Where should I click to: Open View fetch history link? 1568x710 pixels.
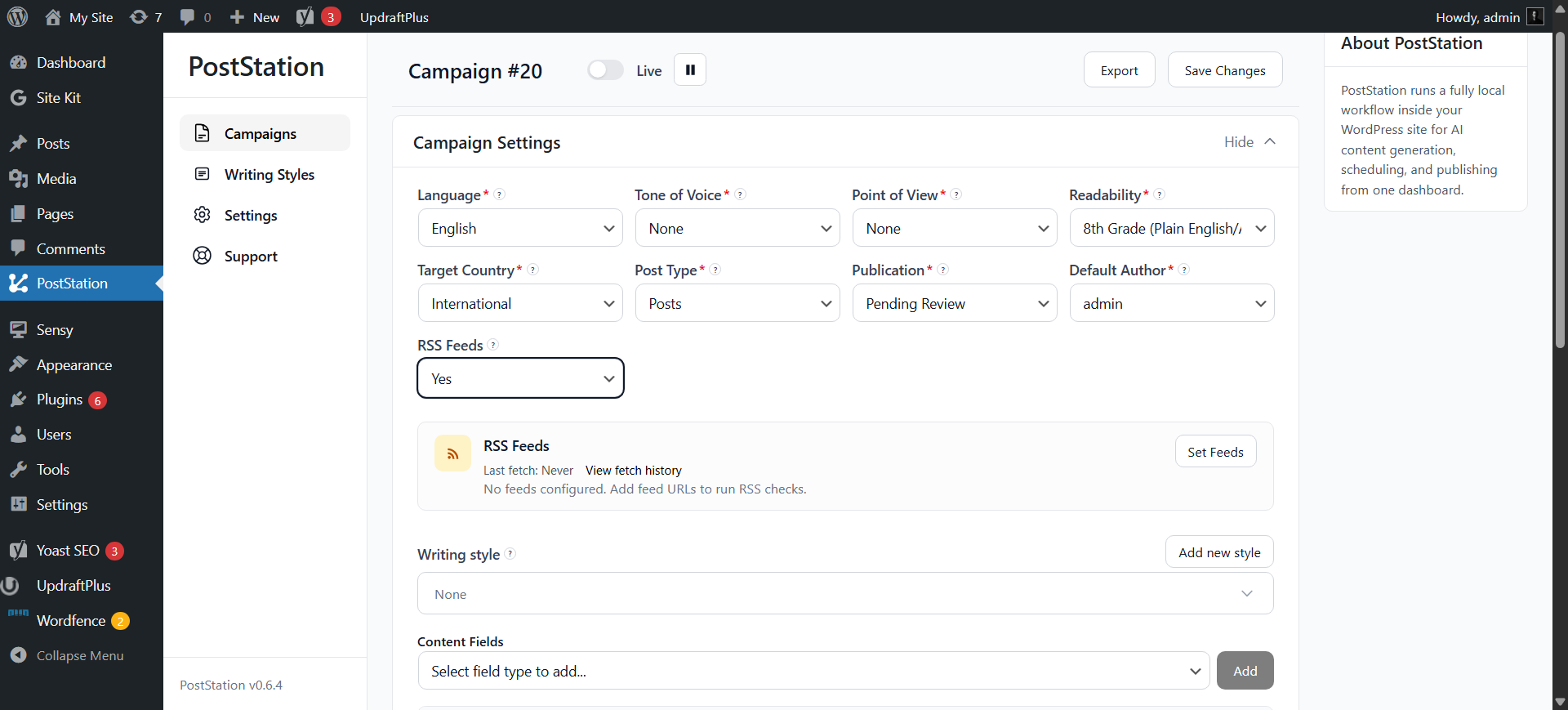tap(633, 471)
